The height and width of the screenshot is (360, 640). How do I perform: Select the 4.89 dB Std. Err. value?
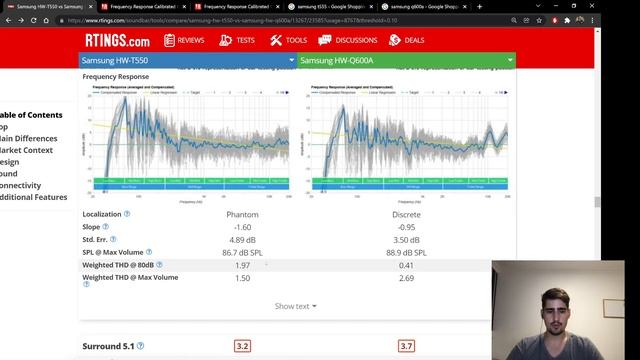tap(242, 240)
